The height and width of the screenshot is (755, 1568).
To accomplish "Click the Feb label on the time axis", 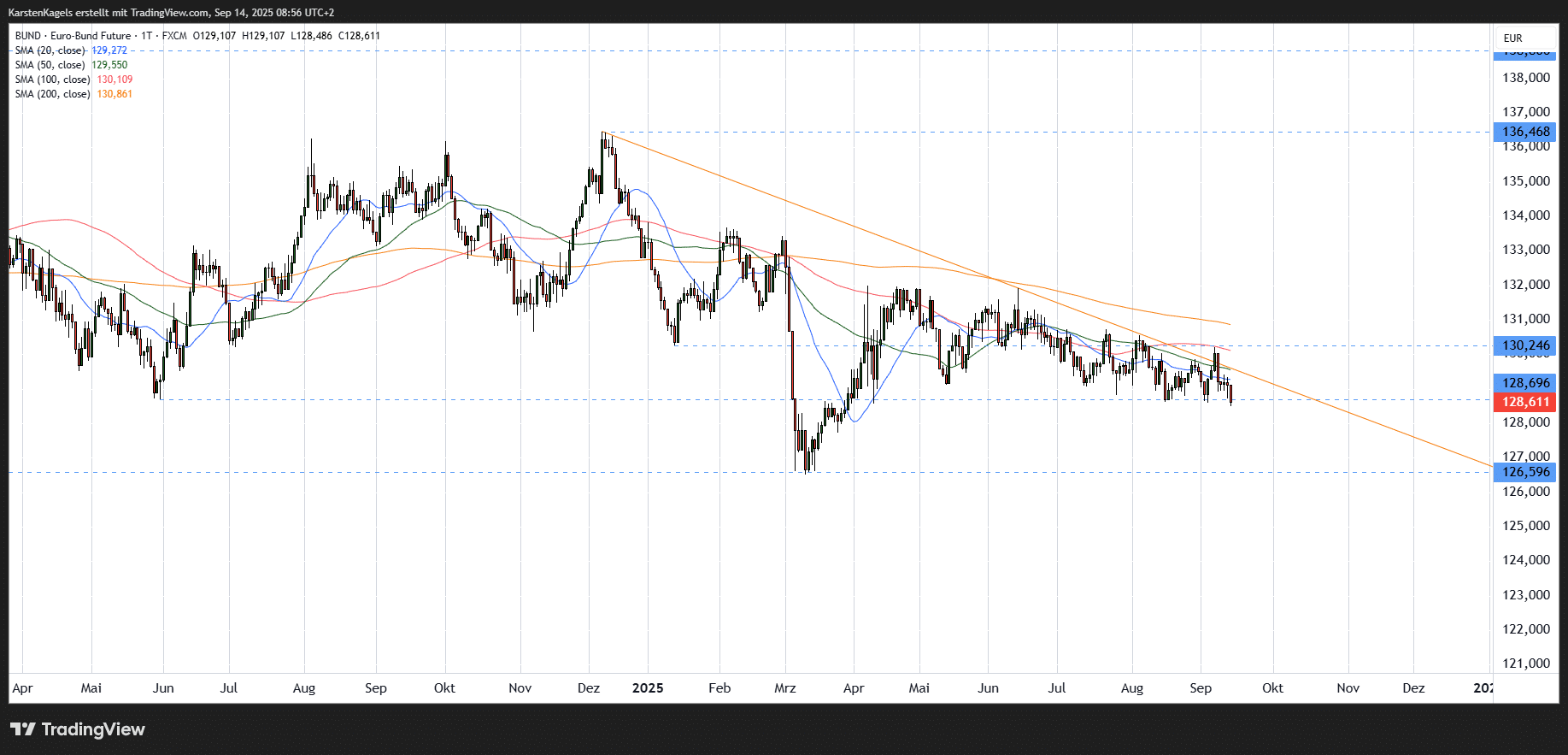I will 719,688.
